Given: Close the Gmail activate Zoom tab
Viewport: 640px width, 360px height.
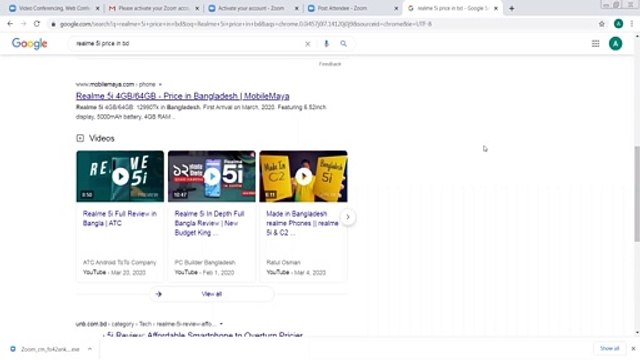Looking at the screenshot, I should [x=197, y=8].
